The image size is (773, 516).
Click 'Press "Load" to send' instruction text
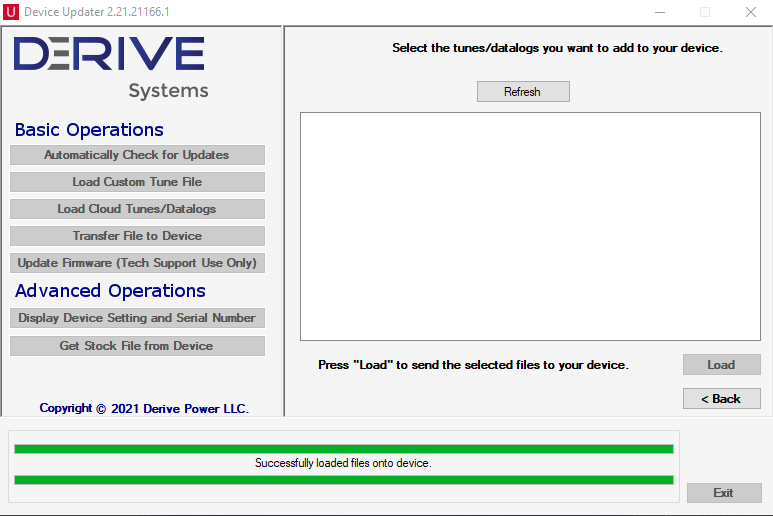pos(473,365)
